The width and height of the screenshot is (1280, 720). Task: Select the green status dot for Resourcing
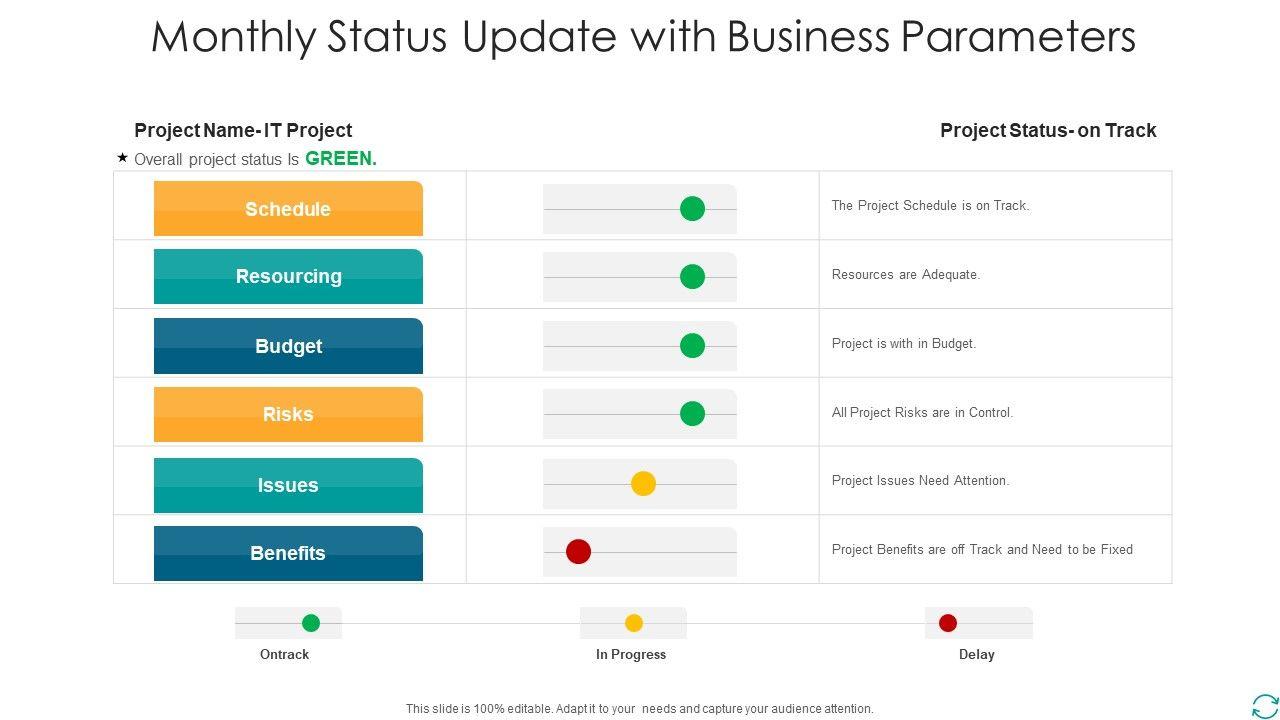(x=692, y=277)
